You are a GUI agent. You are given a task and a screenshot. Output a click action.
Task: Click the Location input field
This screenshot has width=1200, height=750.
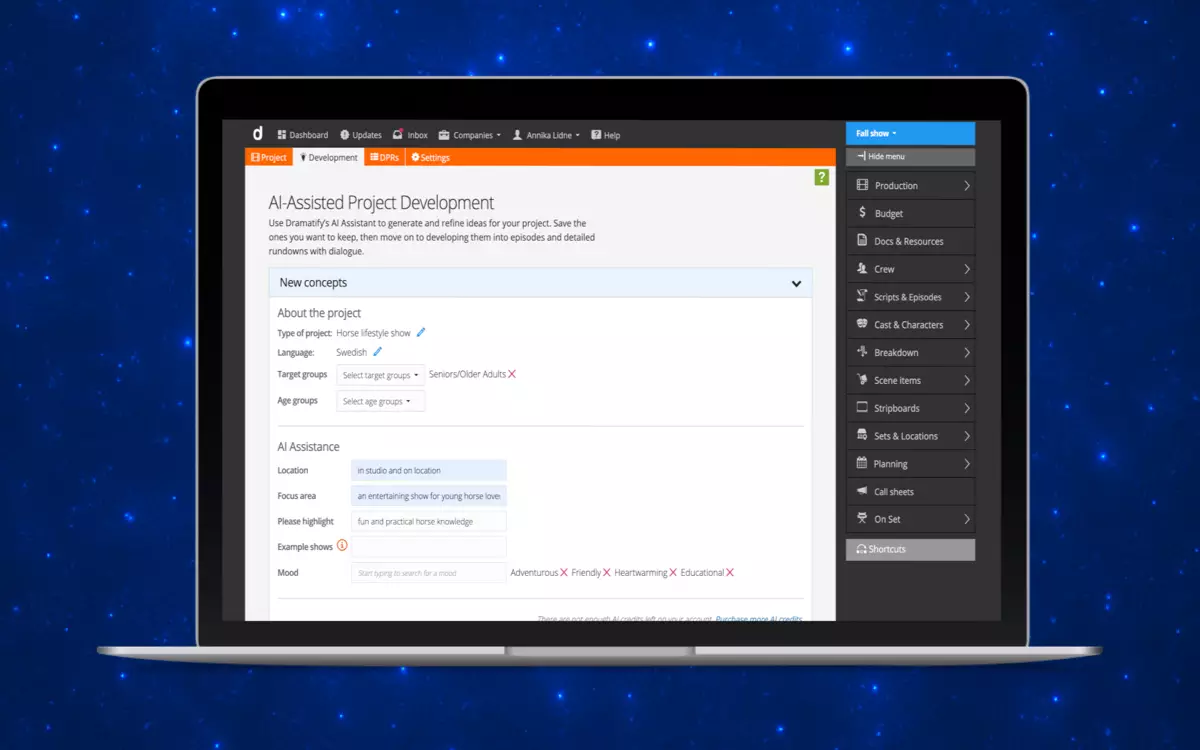(429, 470)
